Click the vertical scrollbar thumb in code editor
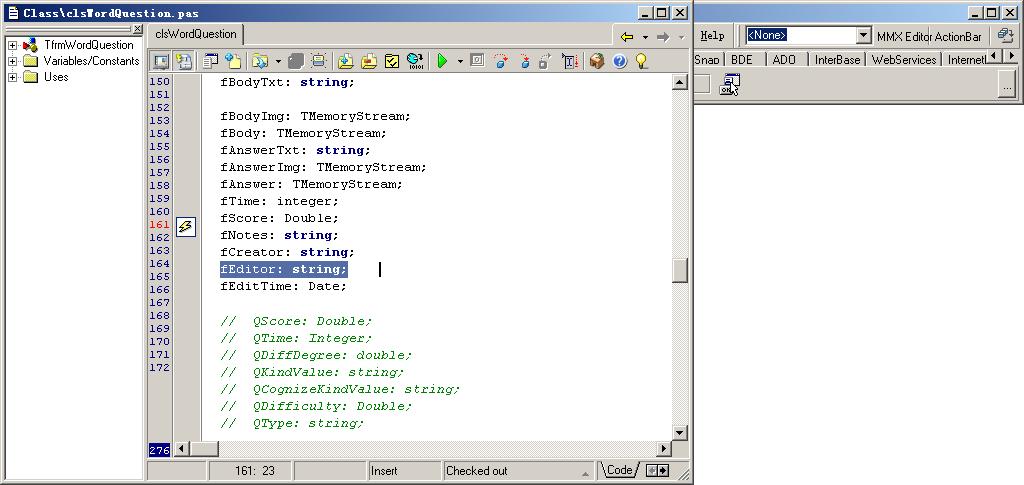Viewport: 1024px width, 485px height. coord(680,270)
